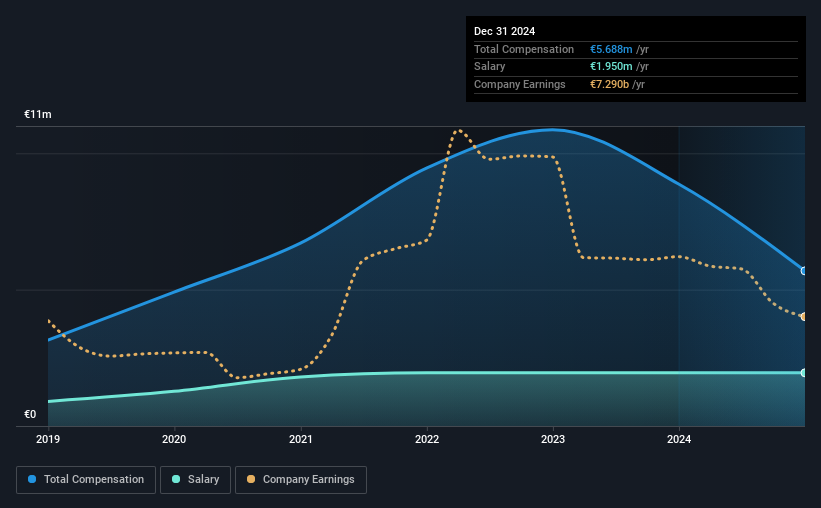This screenshot has width=821, height=508.
Task: Click the teal Salary legend dot
Action: [176, 479]
